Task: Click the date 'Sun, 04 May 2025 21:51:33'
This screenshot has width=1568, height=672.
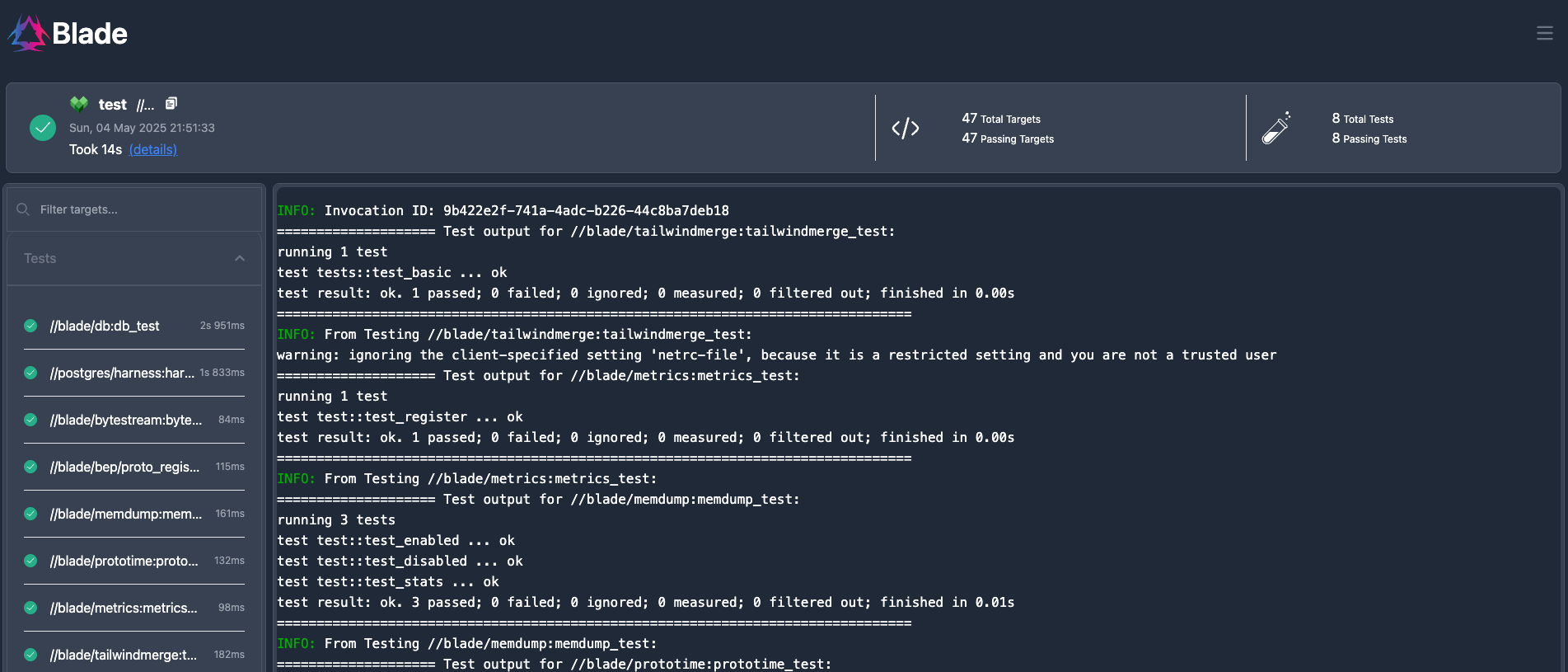Action: click(x=142, y=128)
